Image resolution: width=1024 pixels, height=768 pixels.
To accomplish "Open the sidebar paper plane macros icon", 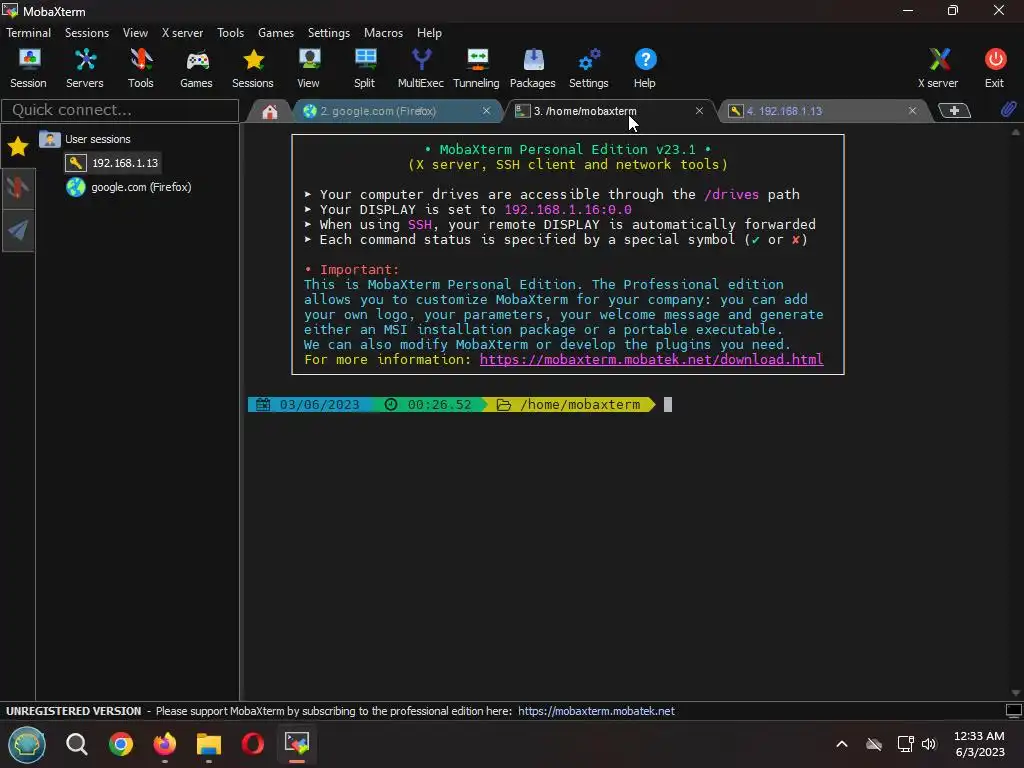I will (18, 229).
